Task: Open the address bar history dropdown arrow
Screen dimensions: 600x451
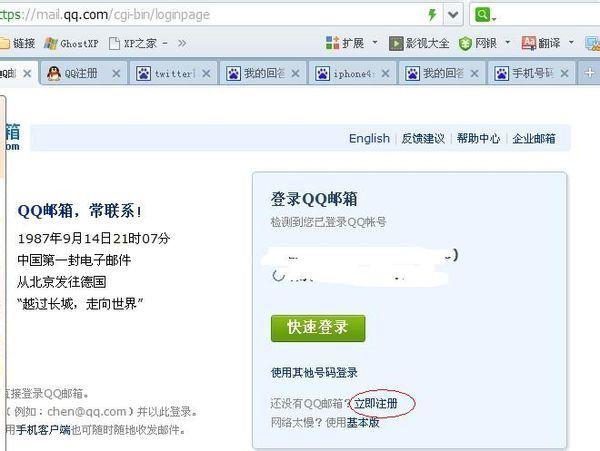Action: click(453, 15)
